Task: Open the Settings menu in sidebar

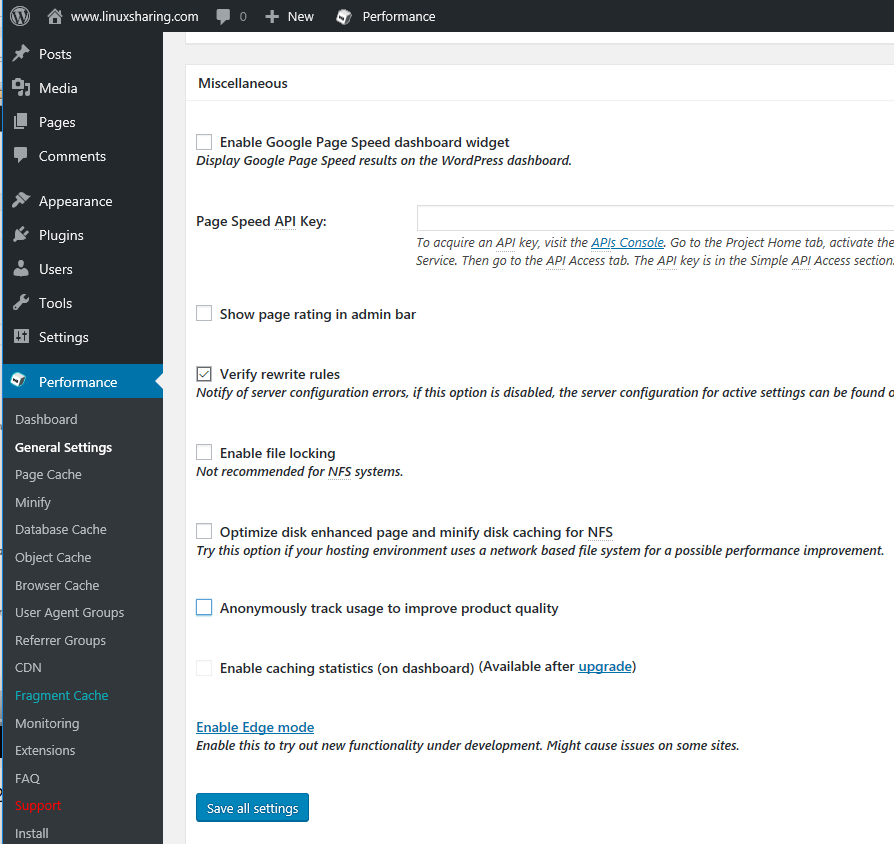Action: [x=63, y=337]
